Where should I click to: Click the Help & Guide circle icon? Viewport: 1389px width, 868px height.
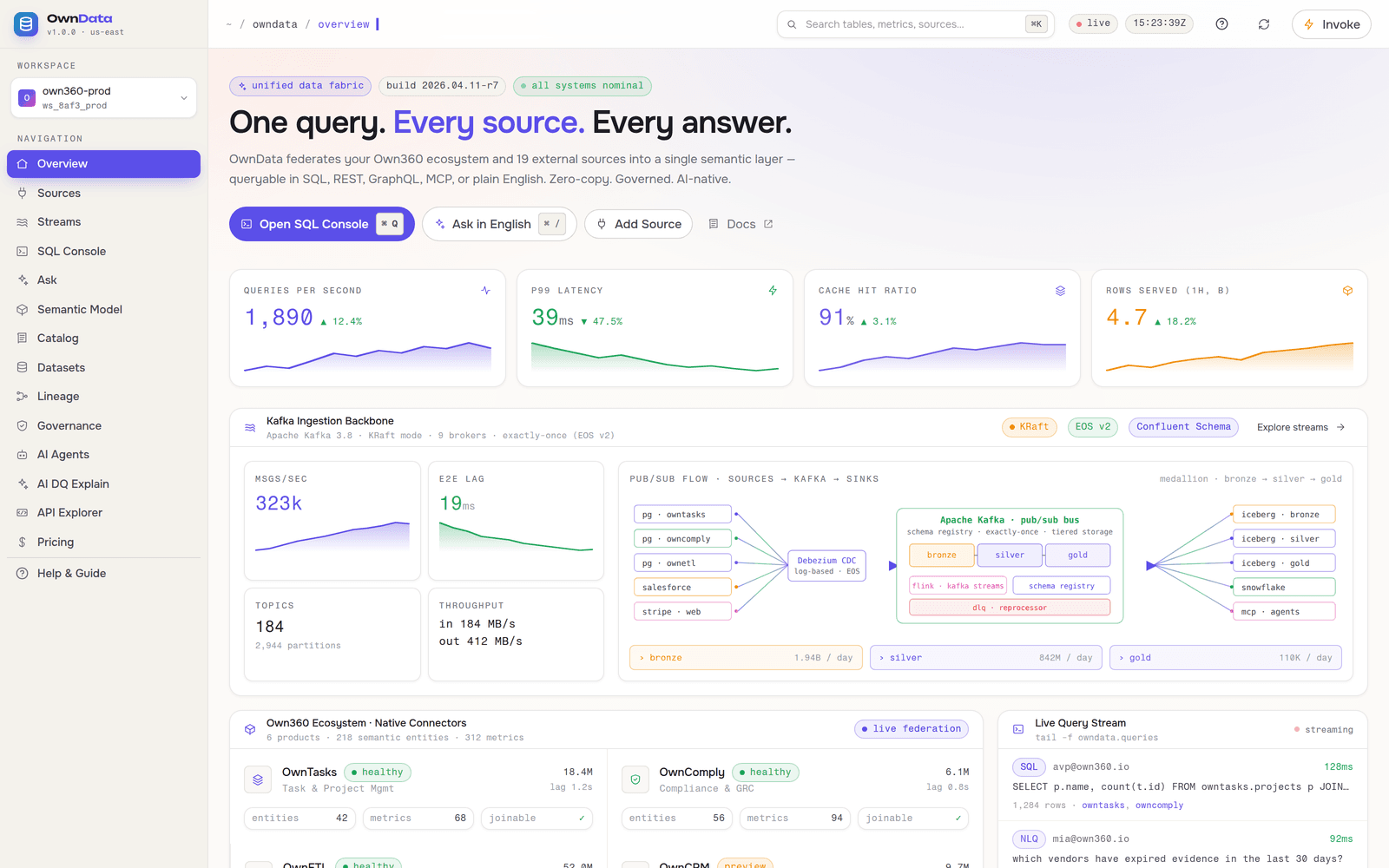pyautogui.click(x=23, y=574)
